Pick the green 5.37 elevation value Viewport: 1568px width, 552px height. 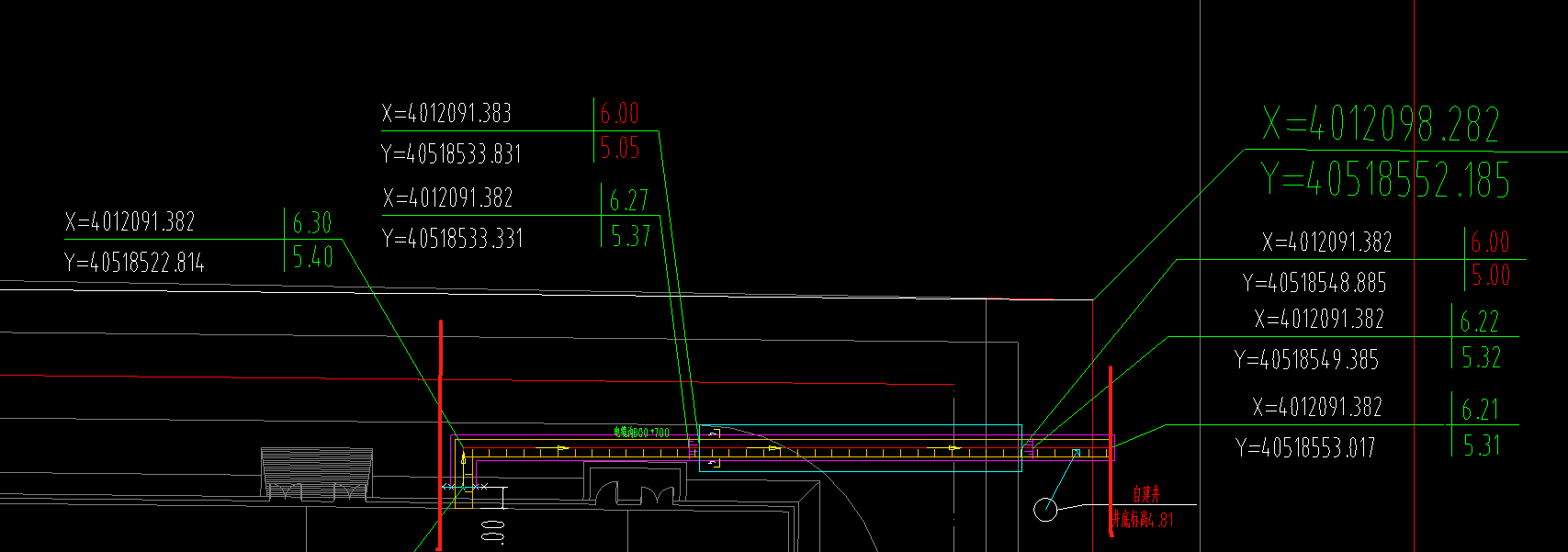(631, 236)
